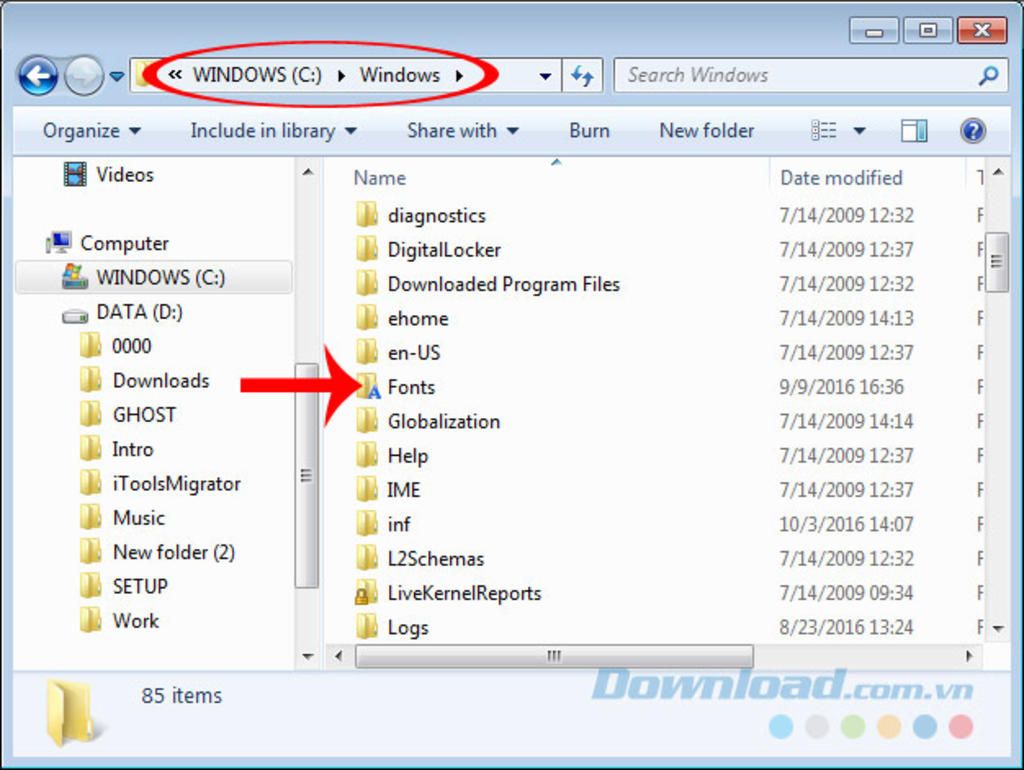
Task: Click the en-US folder icon
Action: (367, 353)
